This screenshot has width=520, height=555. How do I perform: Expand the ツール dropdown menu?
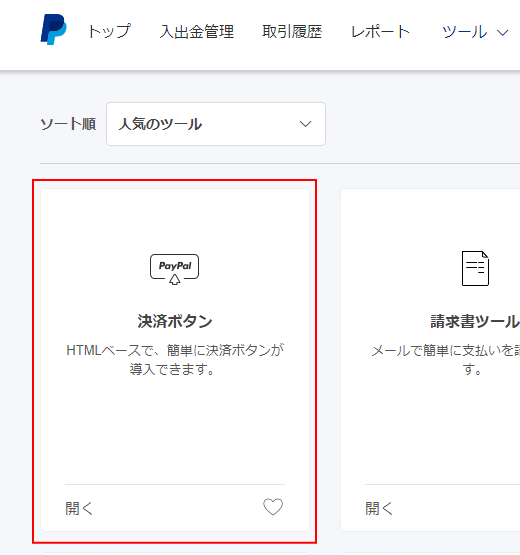475,32
